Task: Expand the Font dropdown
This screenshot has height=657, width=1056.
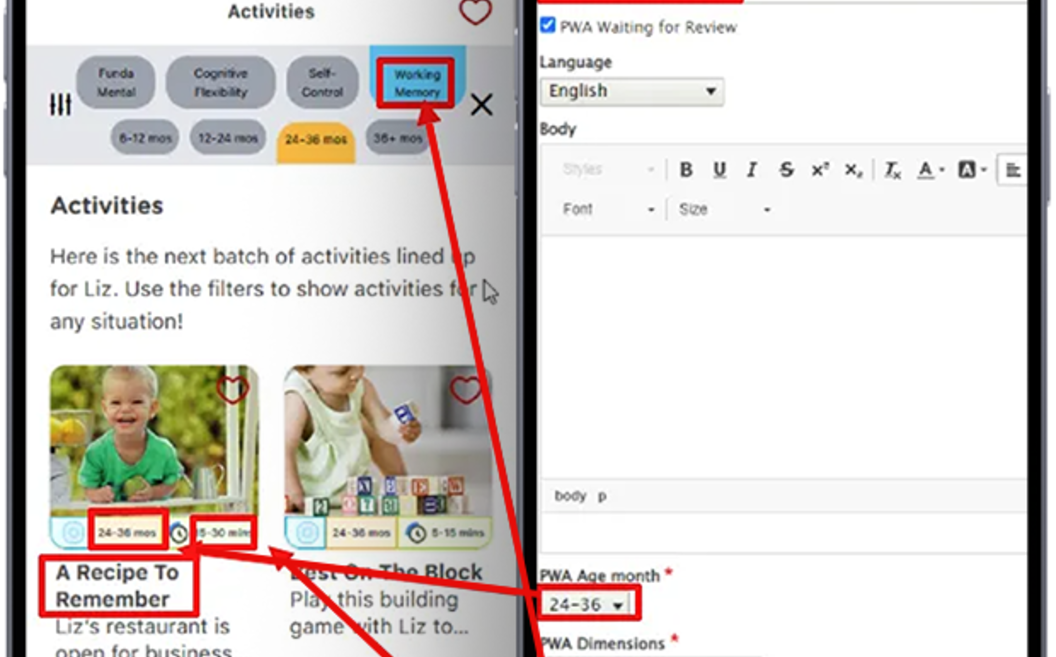Action: (x=608, y=210)
